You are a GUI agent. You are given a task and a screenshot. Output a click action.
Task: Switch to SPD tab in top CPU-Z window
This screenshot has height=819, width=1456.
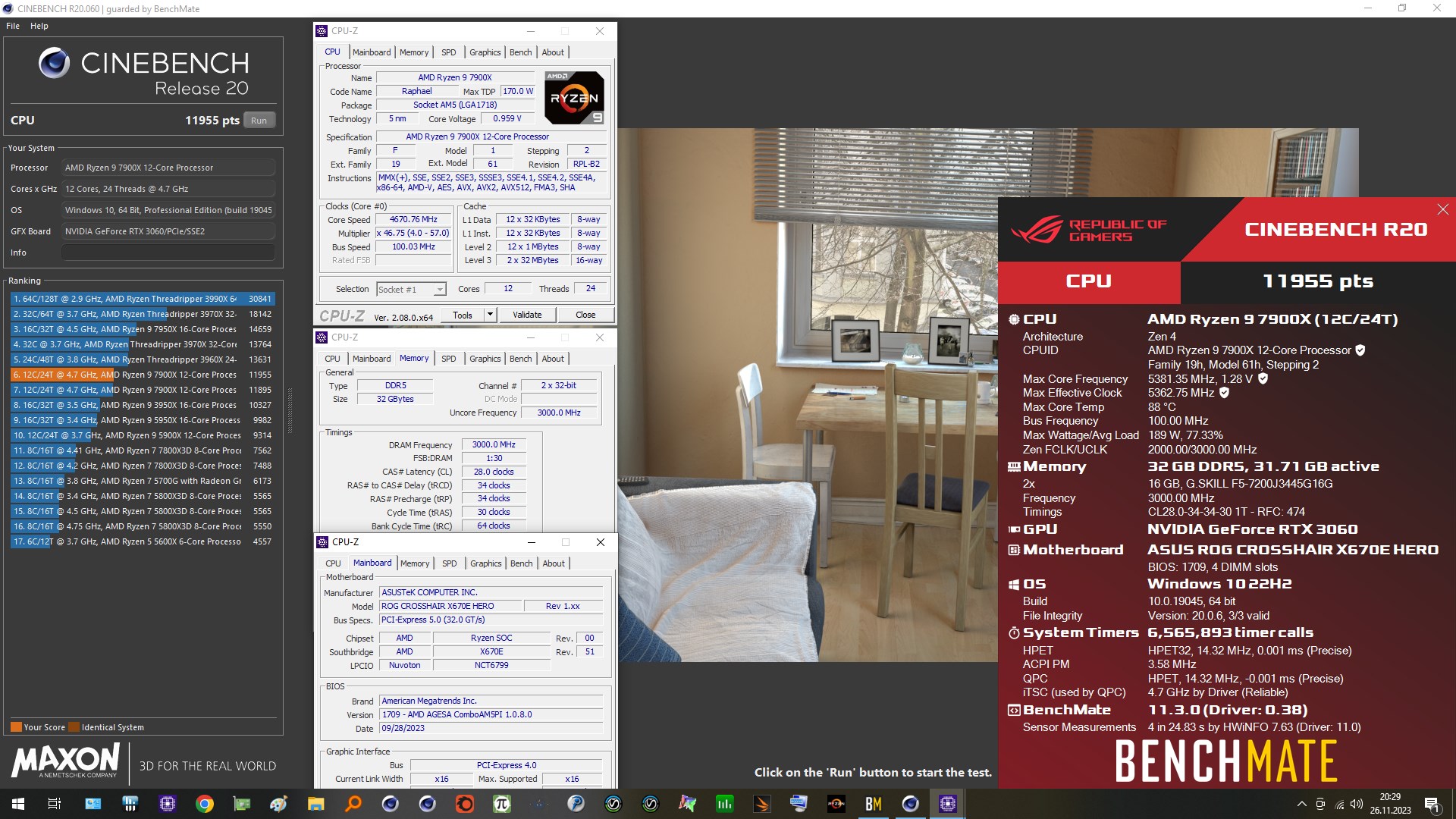[x=449, y=52]
